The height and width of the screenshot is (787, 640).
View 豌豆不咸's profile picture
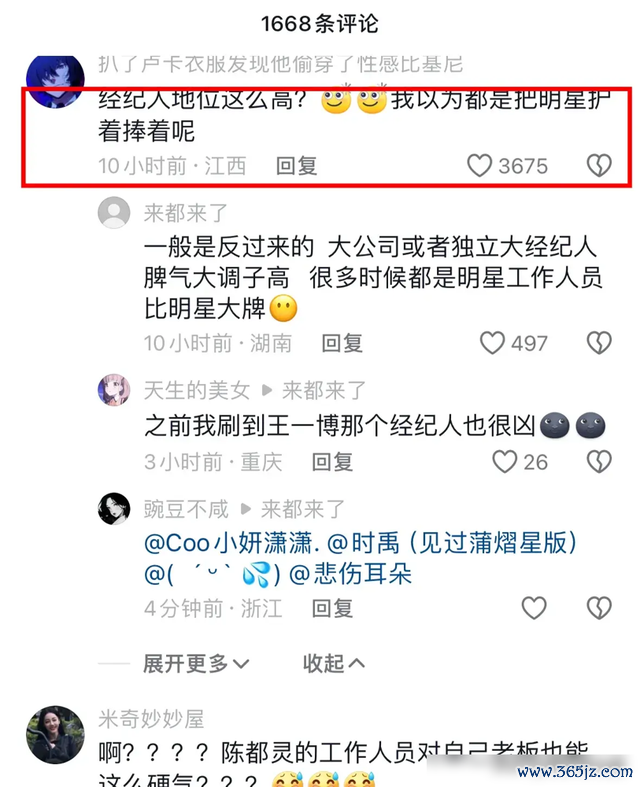[114, 509]
